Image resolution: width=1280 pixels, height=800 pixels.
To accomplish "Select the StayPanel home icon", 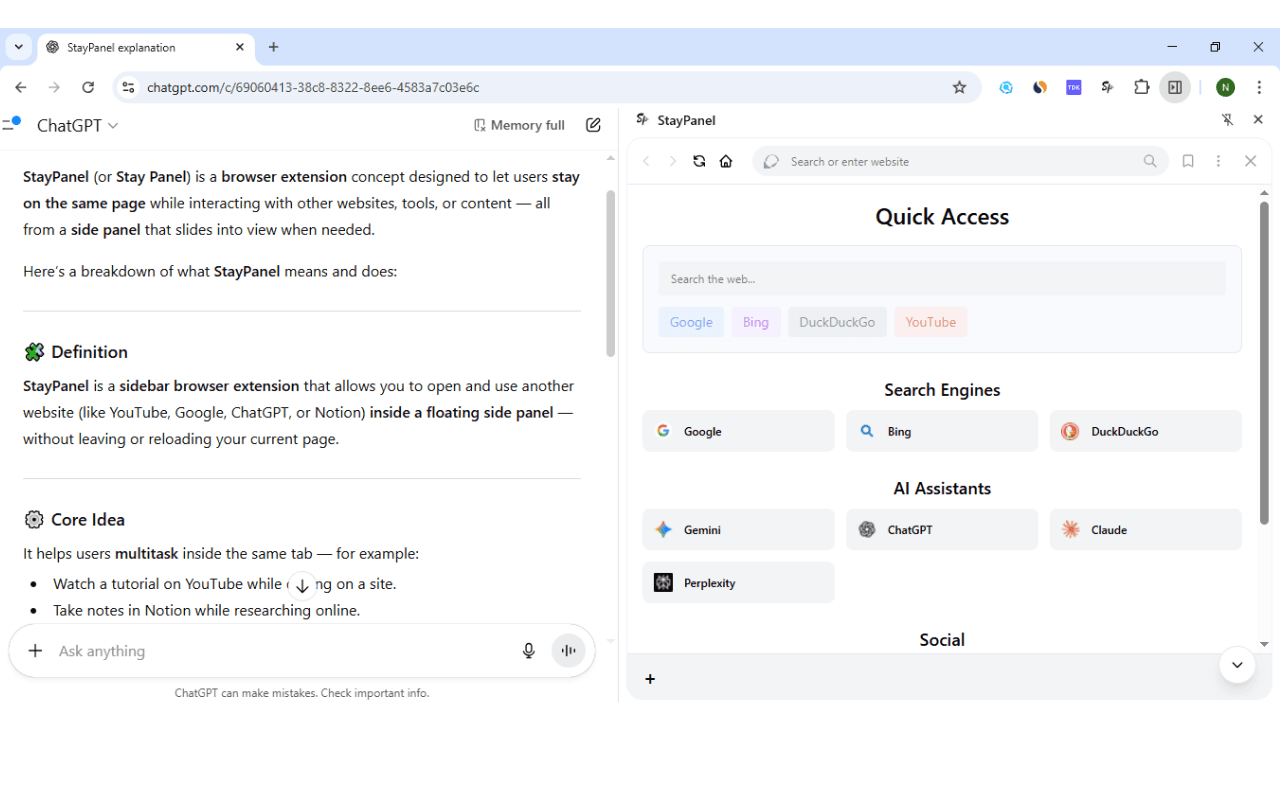I will (726, 161).
